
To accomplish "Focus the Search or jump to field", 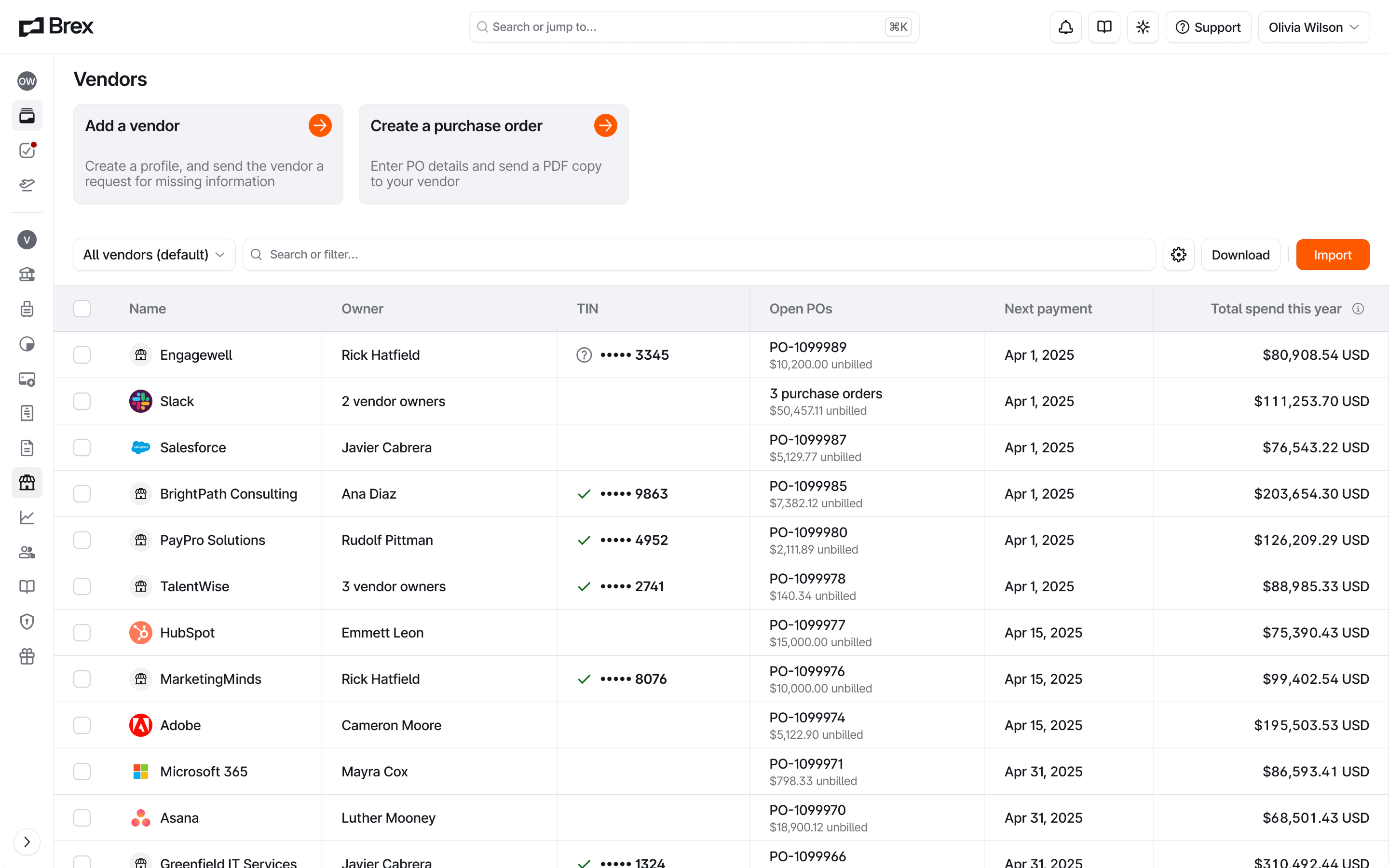I will click(x=694, y=27).
